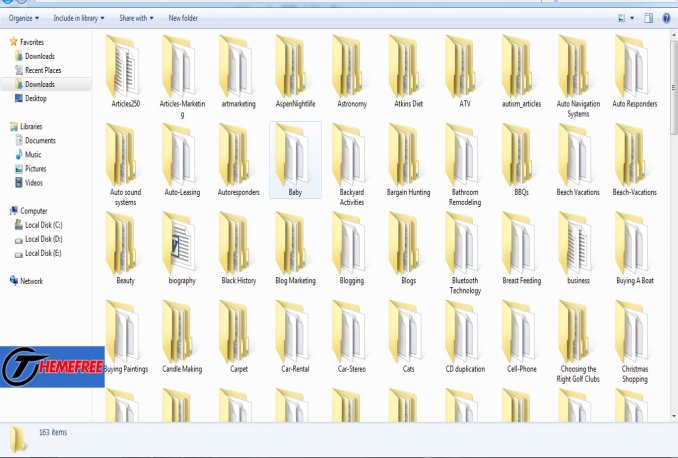The image size is (678, 458).
Task: Select the Baby folder icon
Action: point(295,155)
